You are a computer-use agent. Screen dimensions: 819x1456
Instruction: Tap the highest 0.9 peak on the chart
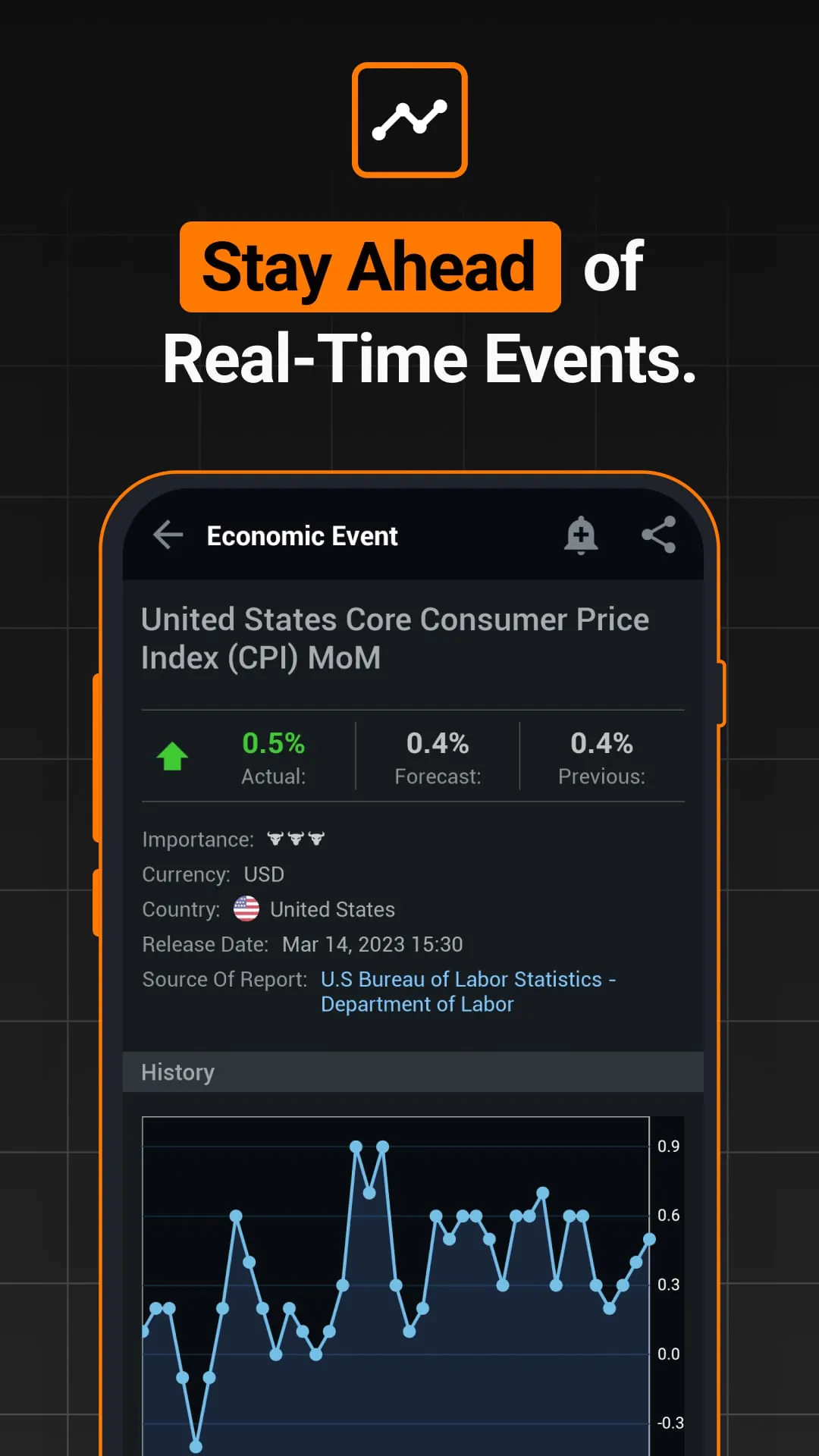(x=356, y=1147)
